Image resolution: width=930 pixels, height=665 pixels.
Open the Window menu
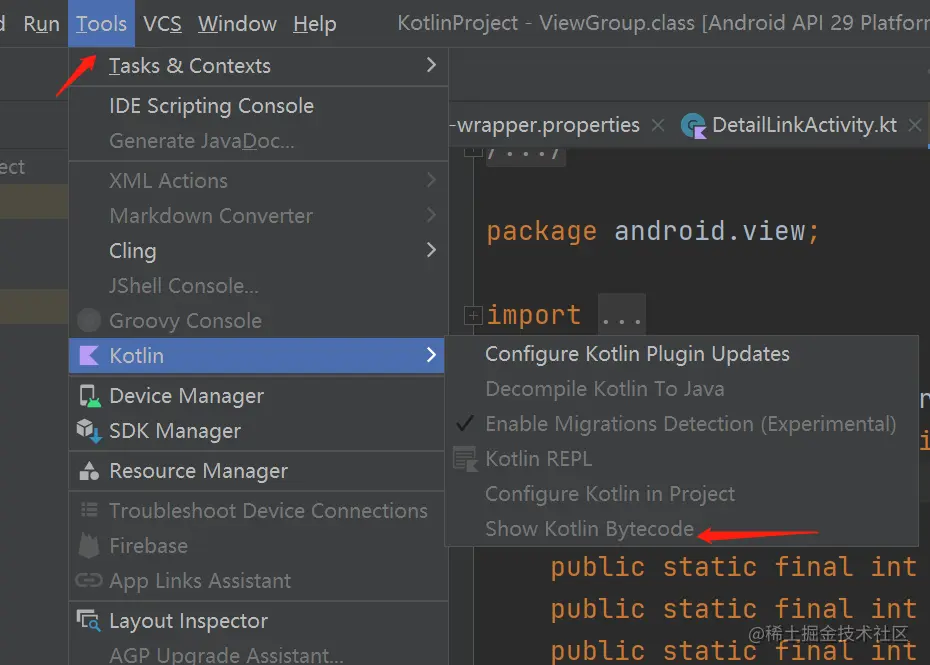coord(237,23)
